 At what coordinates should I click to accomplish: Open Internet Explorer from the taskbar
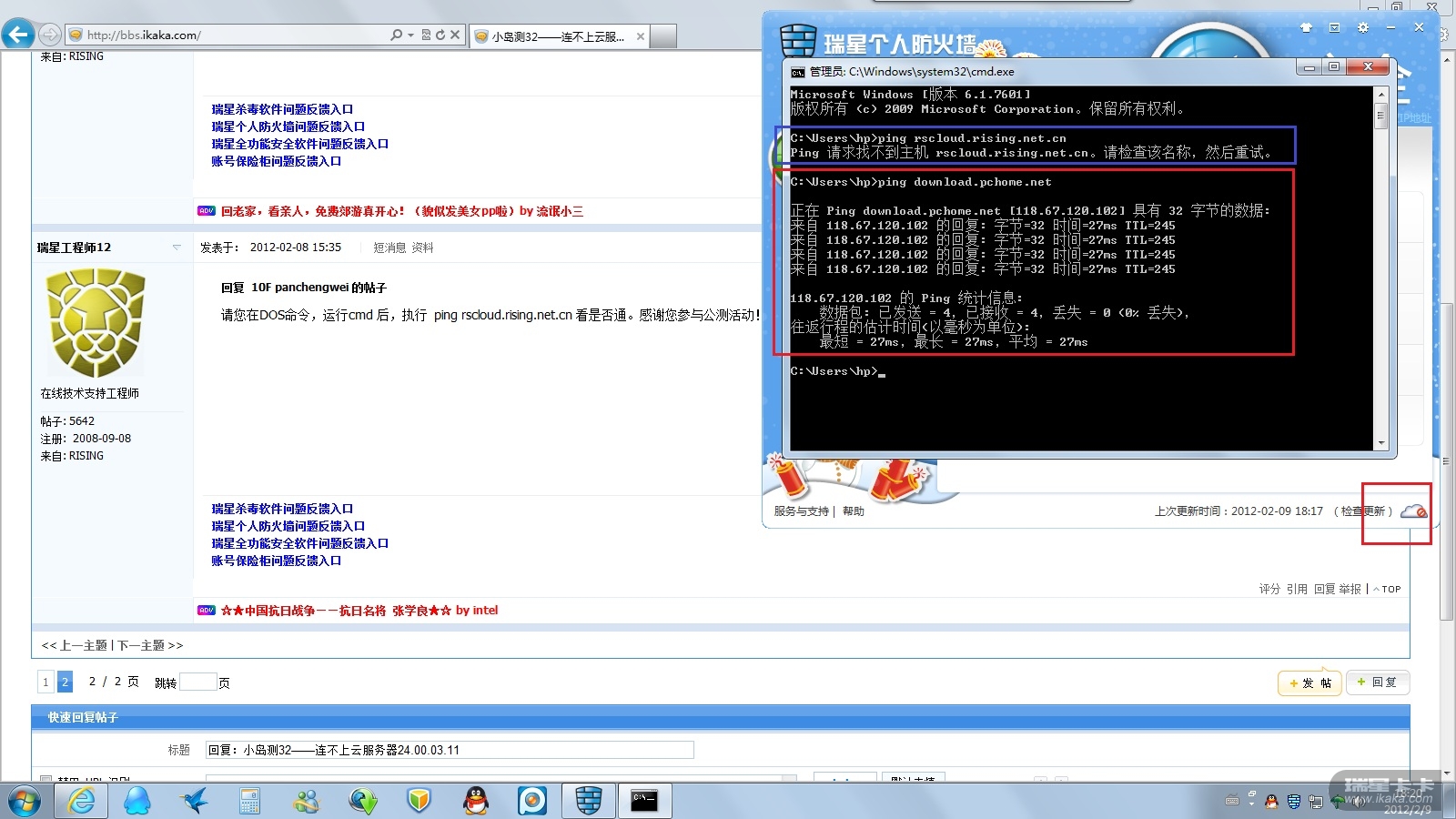click(x=82, y=801)
